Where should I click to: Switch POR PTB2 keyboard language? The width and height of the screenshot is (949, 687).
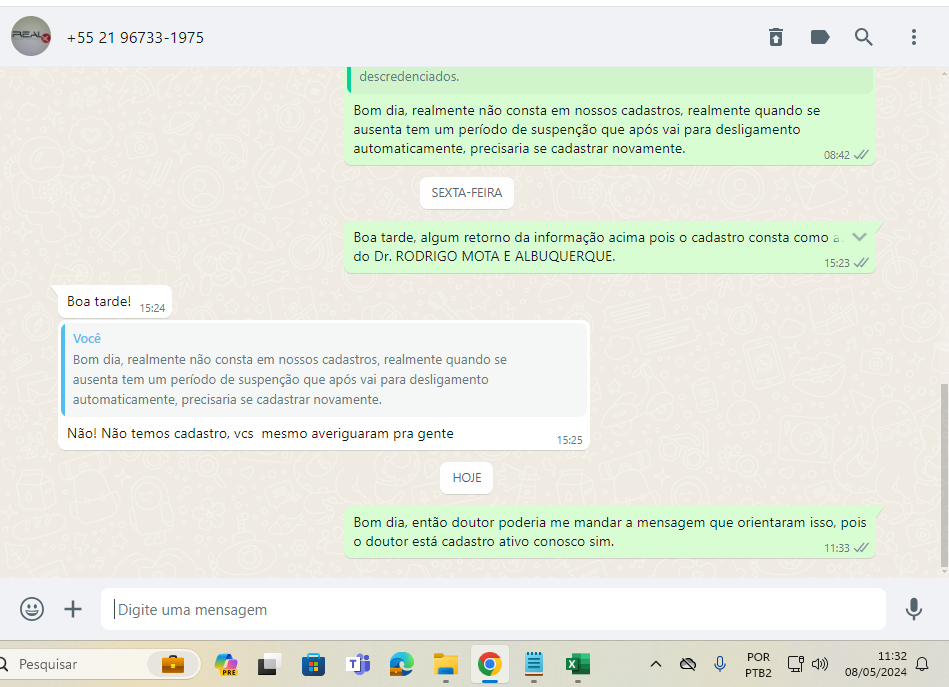pyautogui.click(x=758, y=664)
